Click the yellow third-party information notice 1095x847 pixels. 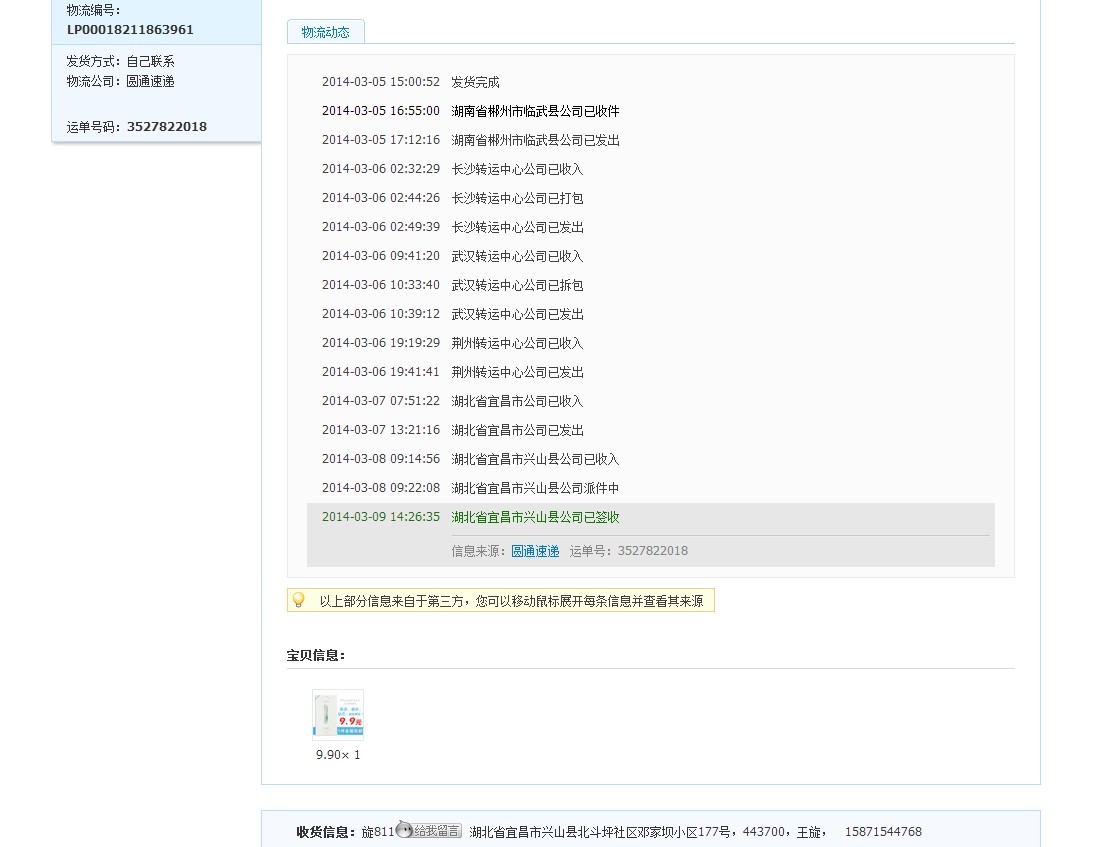[501, 601]
